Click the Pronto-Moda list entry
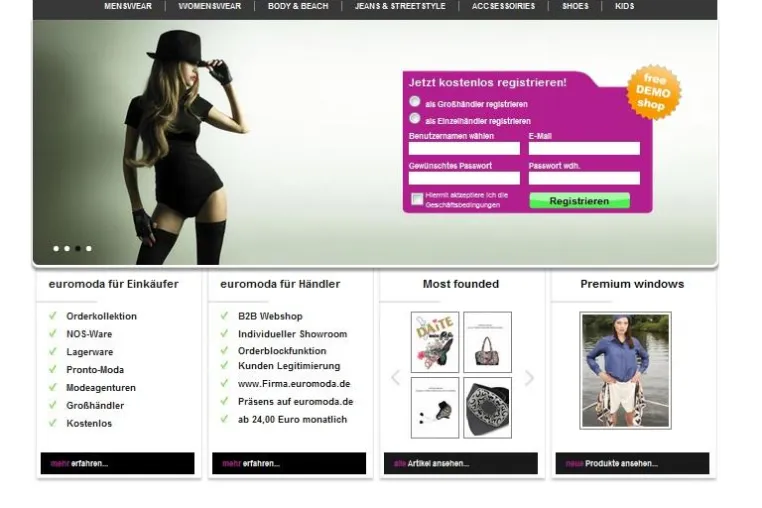 (95, 369)
